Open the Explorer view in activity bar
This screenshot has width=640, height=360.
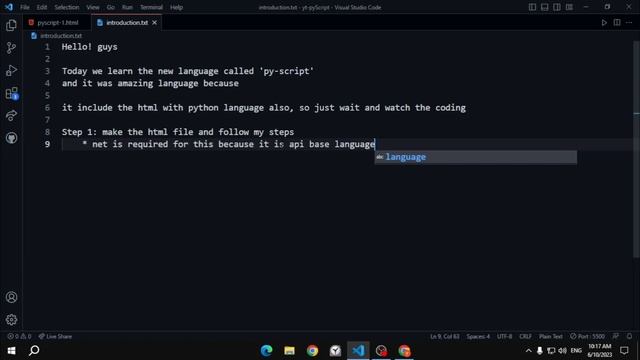click(x=11, y=25)
